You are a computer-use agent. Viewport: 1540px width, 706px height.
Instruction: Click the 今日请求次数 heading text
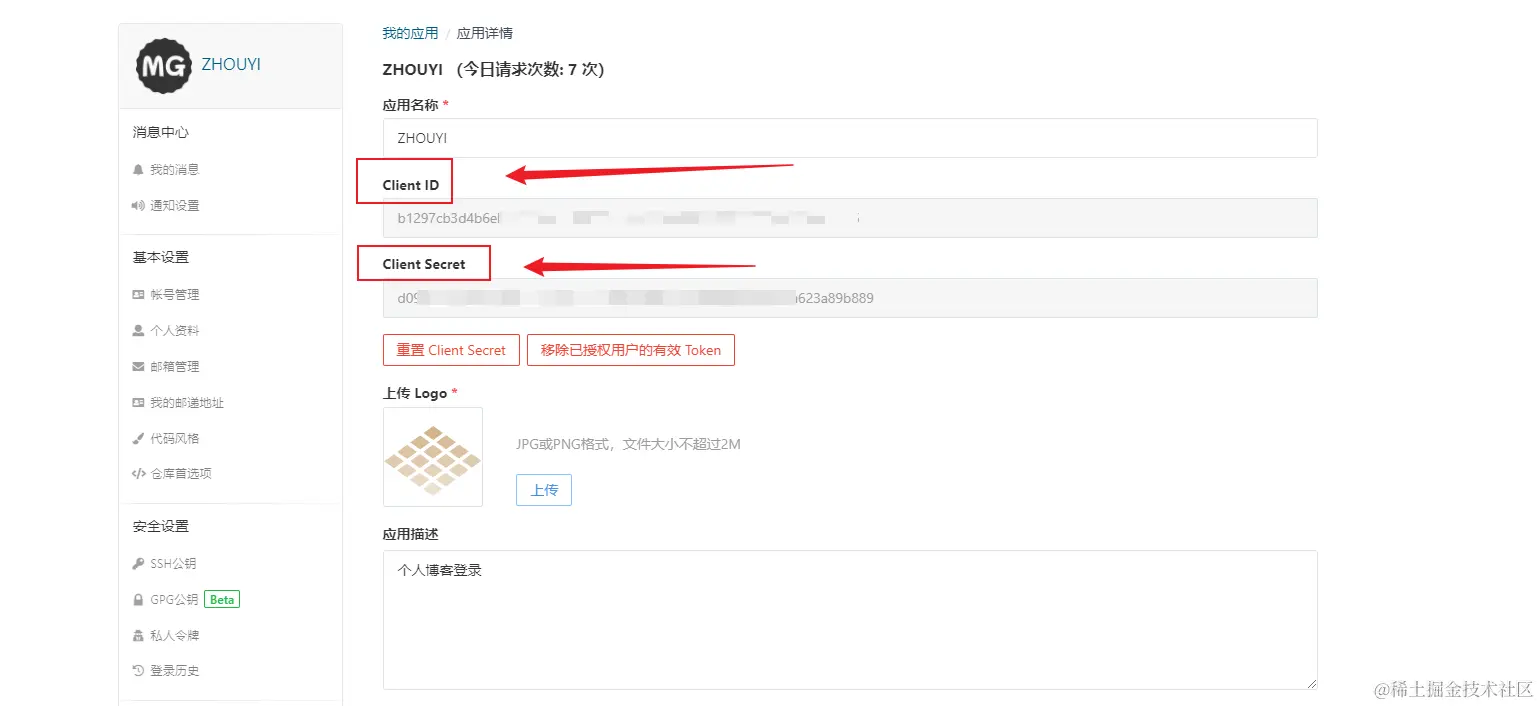(x=530, y=70)
